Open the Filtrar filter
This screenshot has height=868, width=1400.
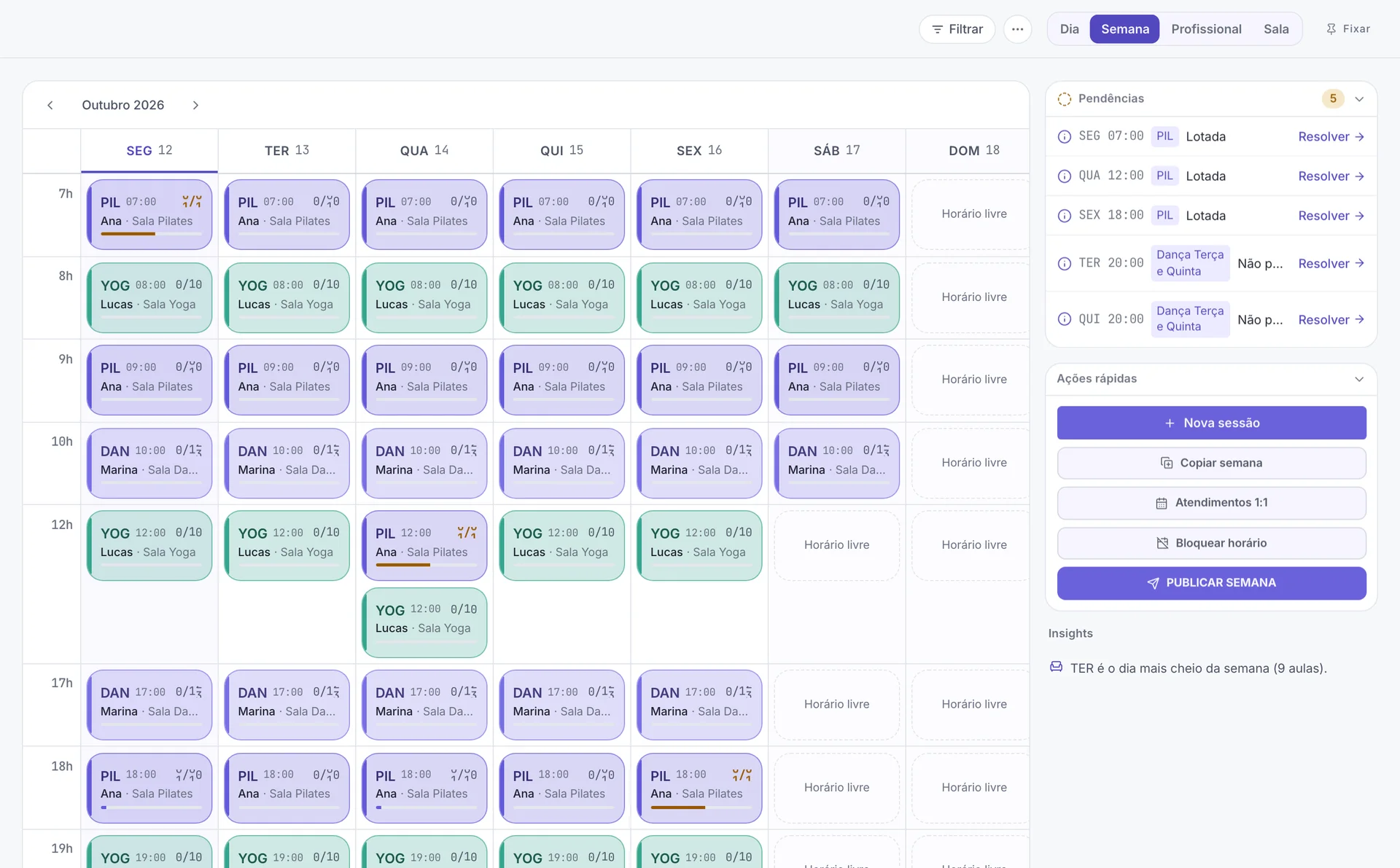957,29
